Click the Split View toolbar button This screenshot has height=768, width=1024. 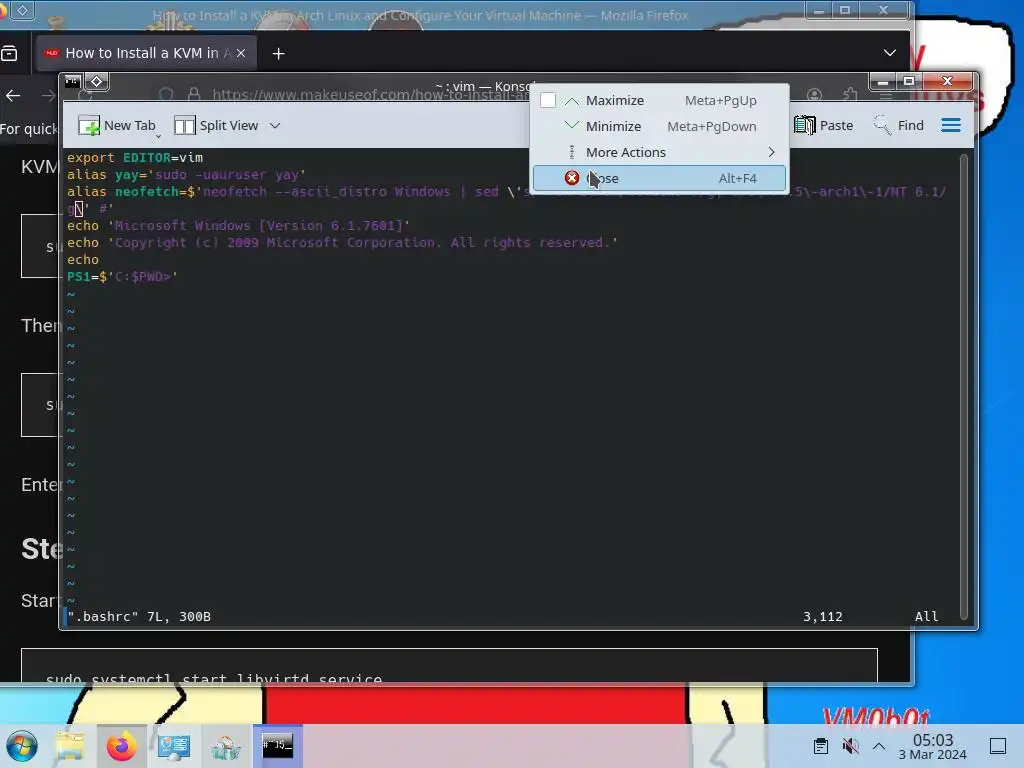click(216, 125)
